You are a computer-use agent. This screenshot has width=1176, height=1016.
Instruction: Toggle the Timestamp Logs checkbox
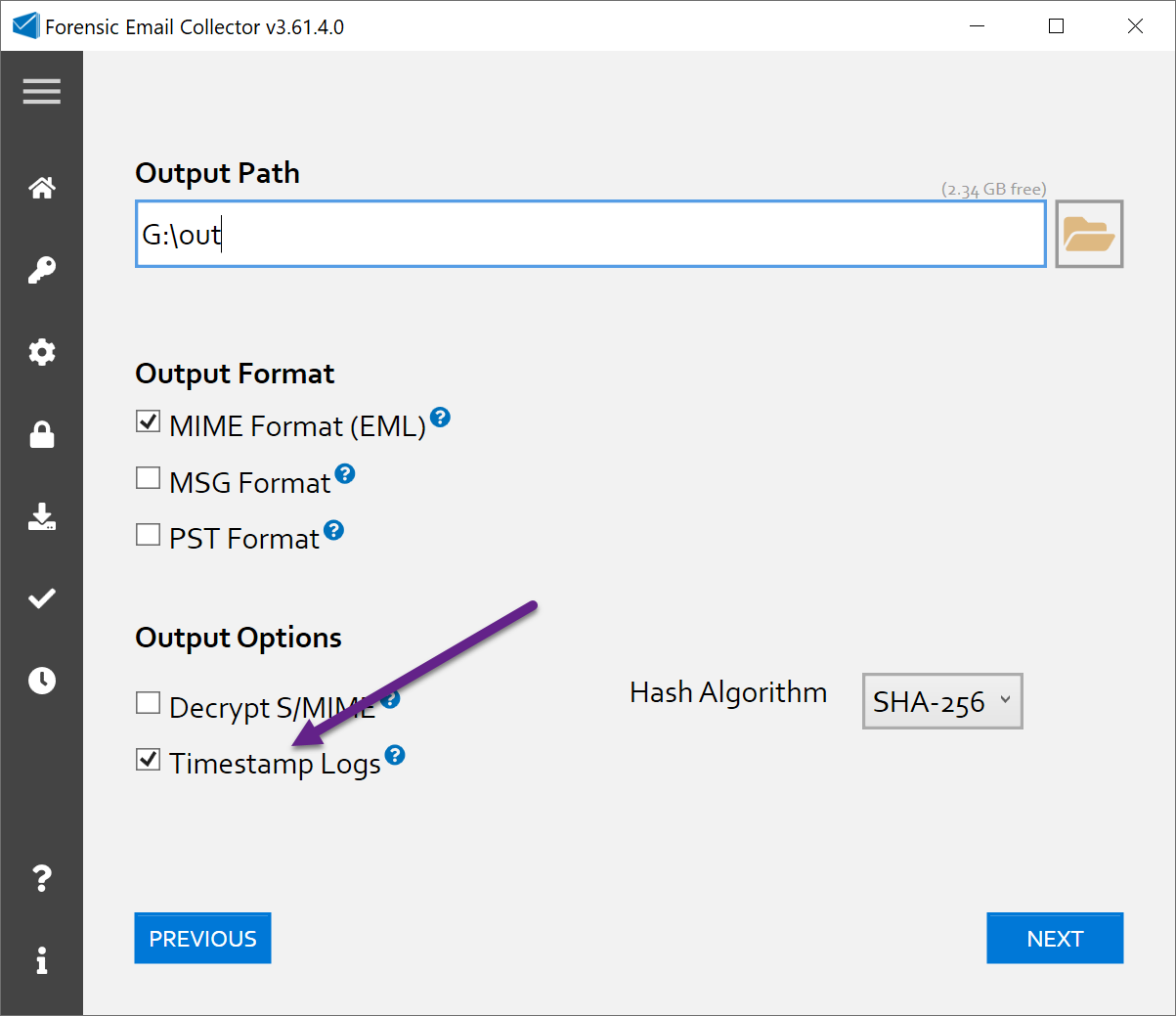click(x=149, y=760)
